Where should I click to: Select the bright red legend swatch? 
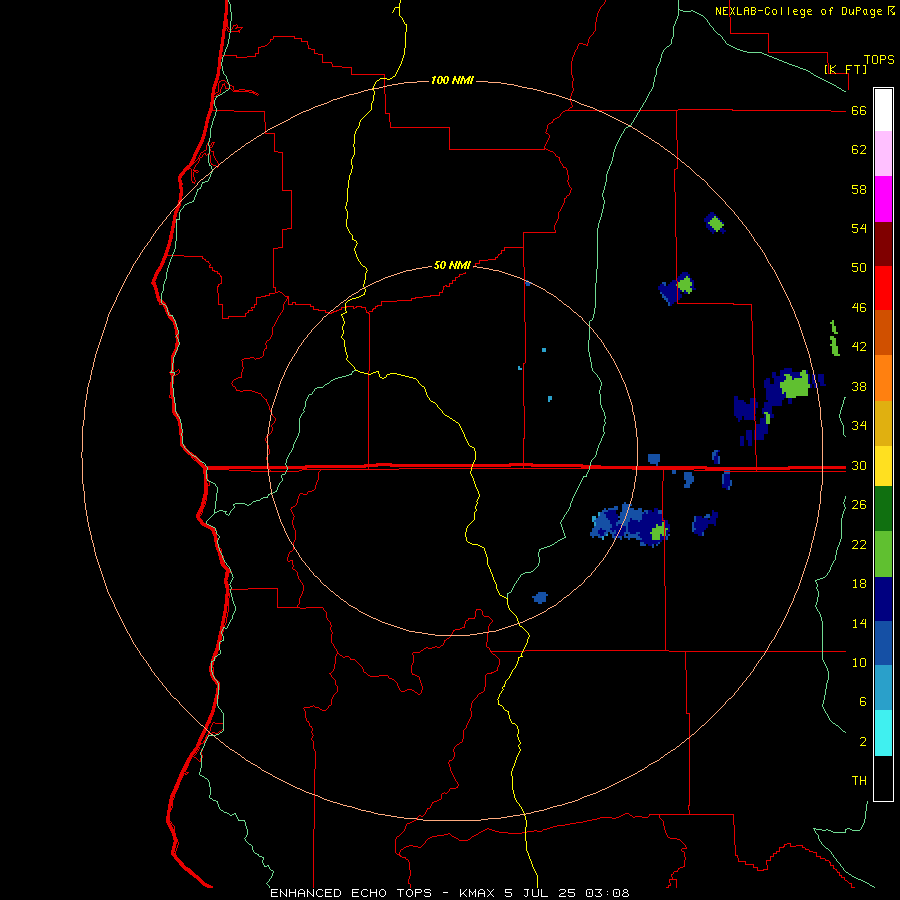tap(883, 288)
